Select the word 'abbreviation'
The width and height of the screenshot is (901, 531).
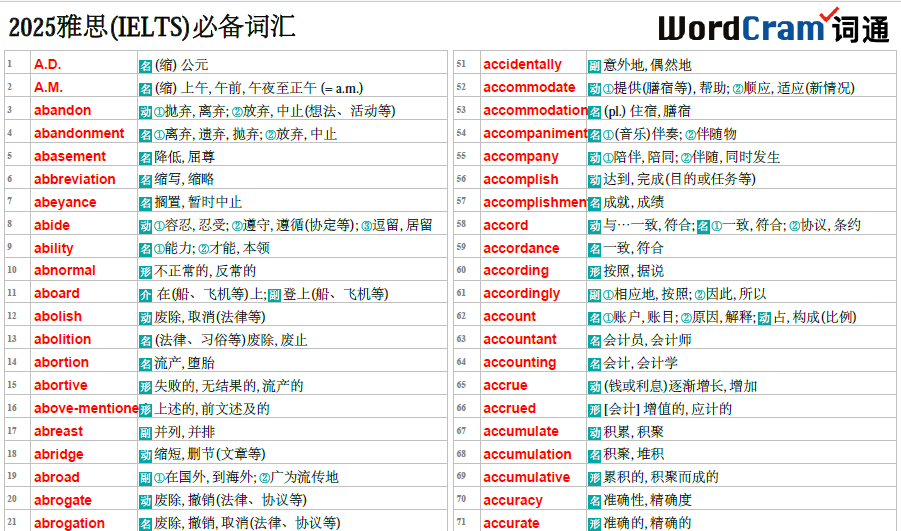[74, 180]
